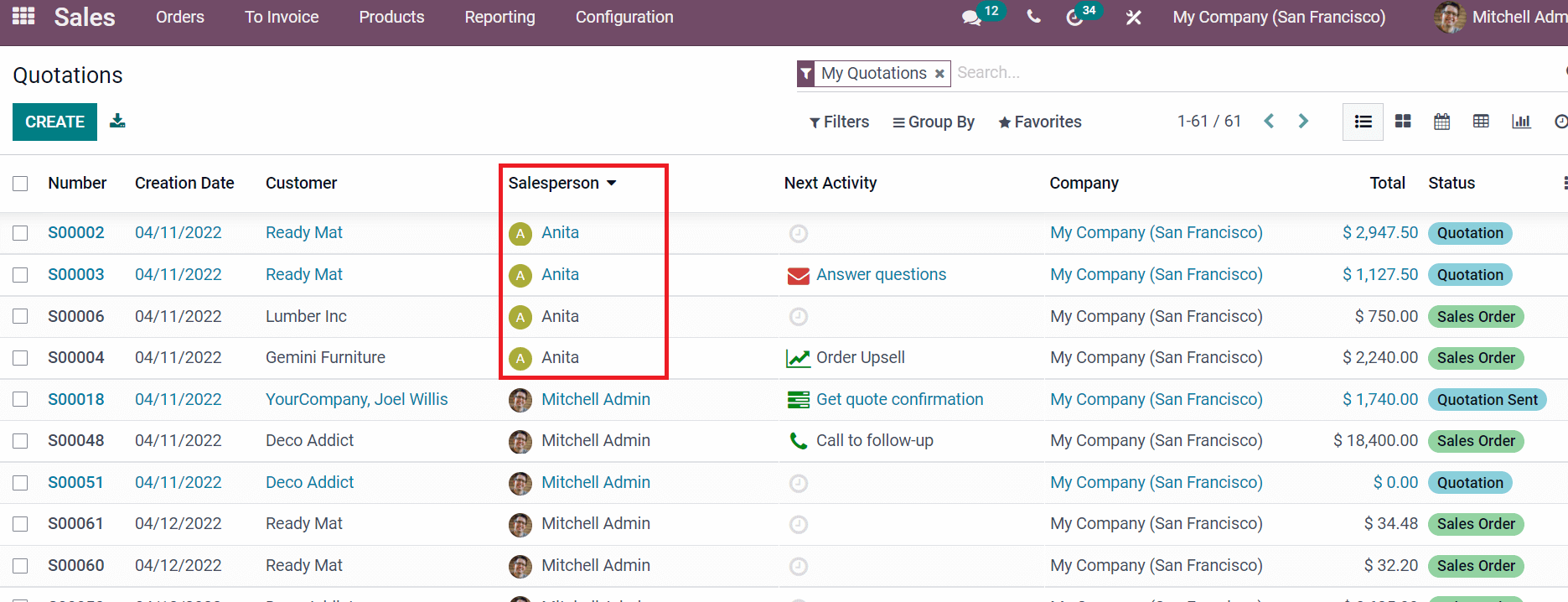Viewport: 1568px width, 602px height.
Task: Click red email activity icon for S00003
Action: (799, 275)
